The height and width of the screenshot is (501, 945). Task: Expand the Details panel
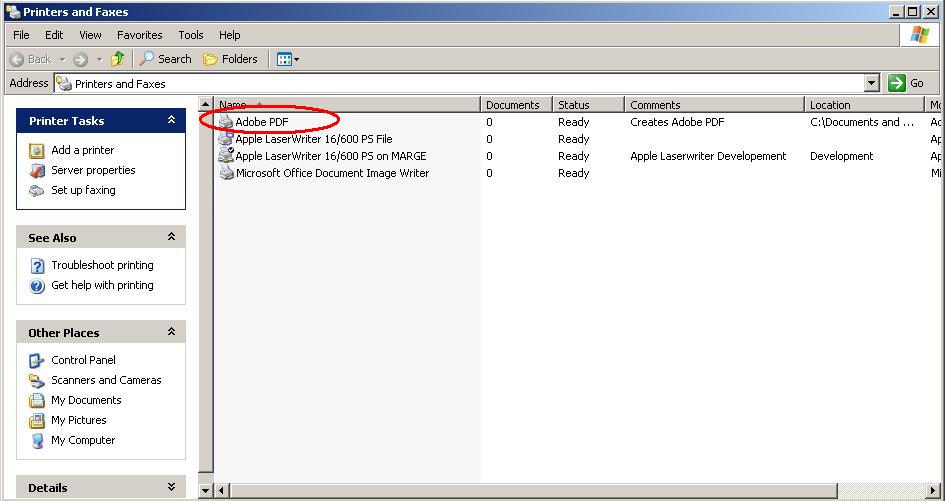(171, 487)
